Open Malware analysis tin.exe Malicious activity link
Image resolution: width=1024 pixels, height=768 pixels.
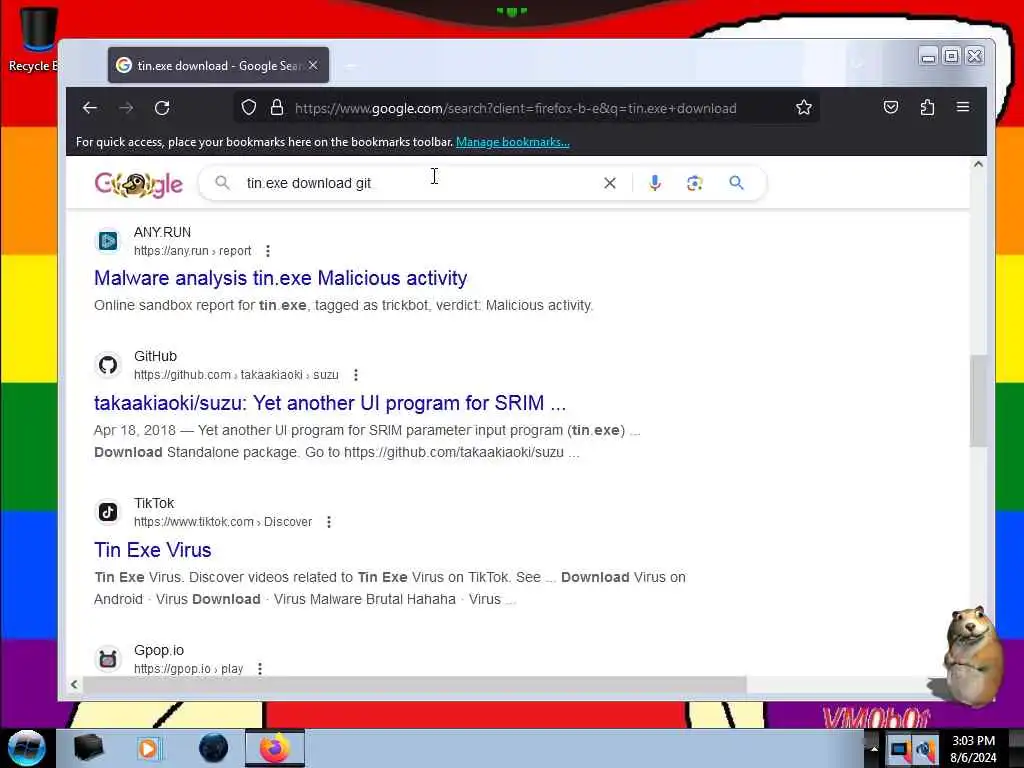[280, 278]
